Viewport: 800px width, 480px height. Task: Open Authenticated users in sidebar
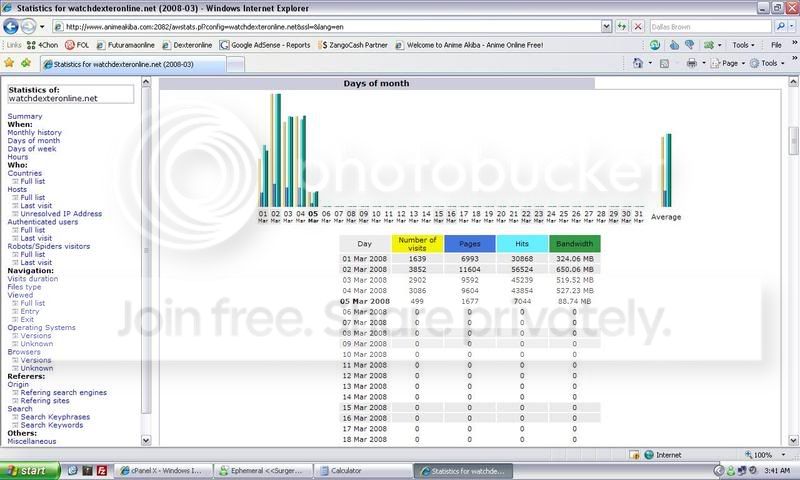point(42,222)
